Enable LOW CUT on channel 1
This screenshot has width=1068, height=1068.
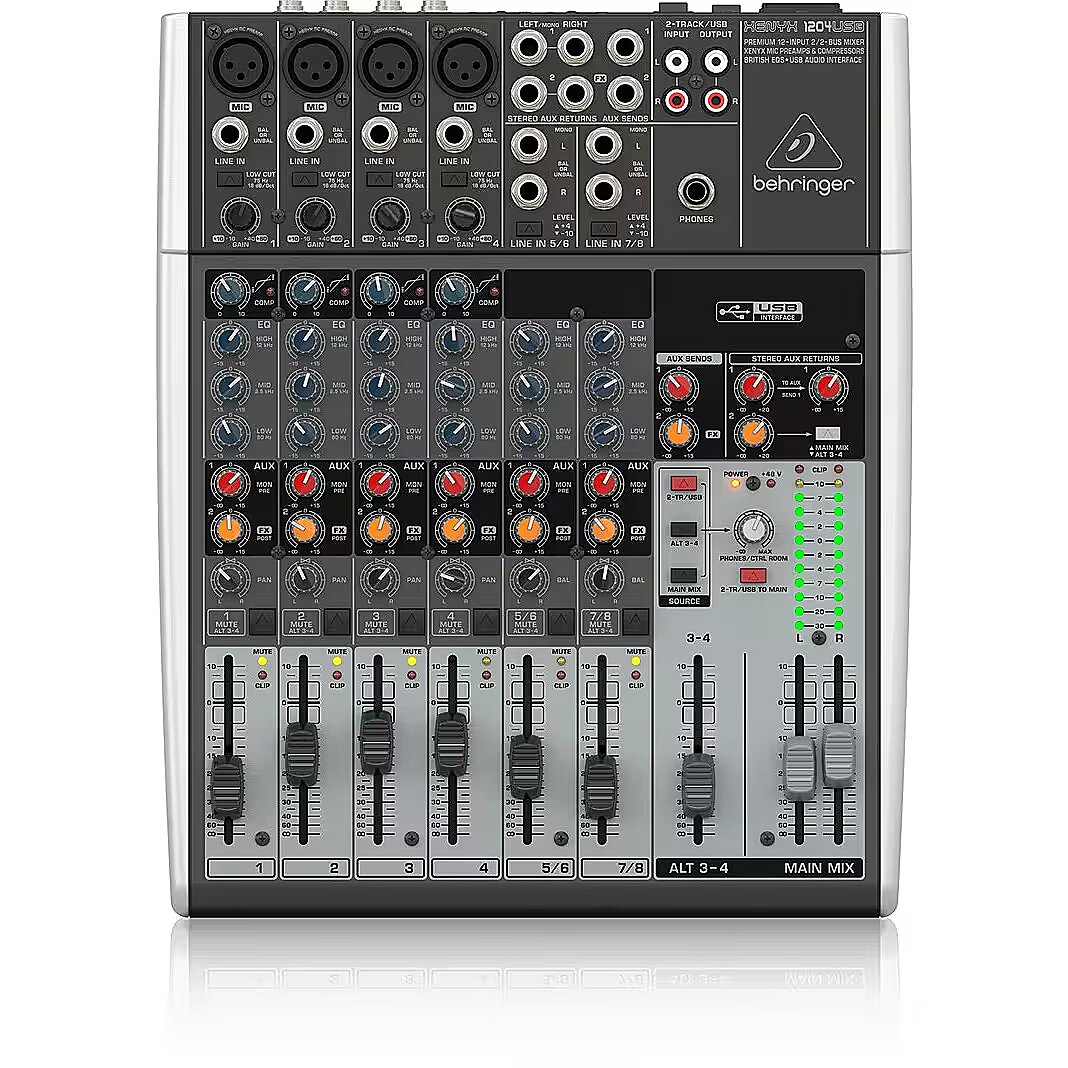(228, 179)
